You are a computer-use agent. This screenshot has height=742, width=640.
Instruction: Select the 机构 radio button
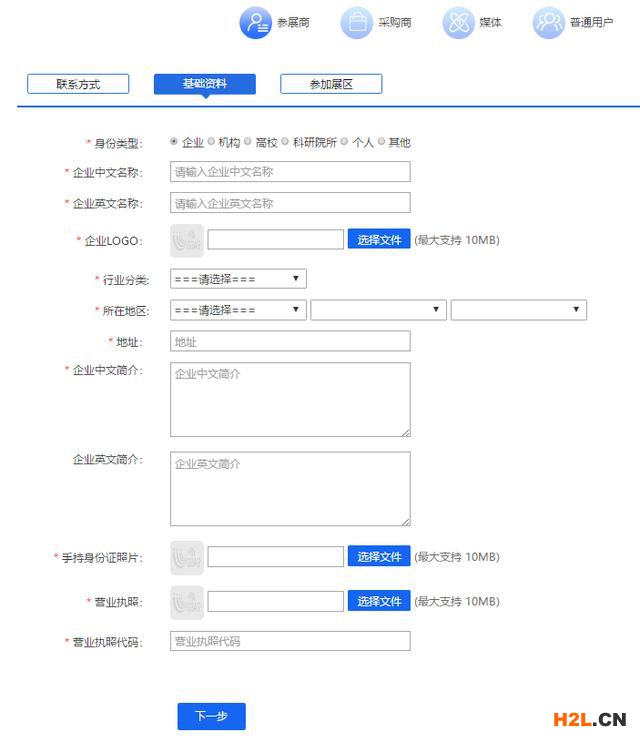click(211, 141)
